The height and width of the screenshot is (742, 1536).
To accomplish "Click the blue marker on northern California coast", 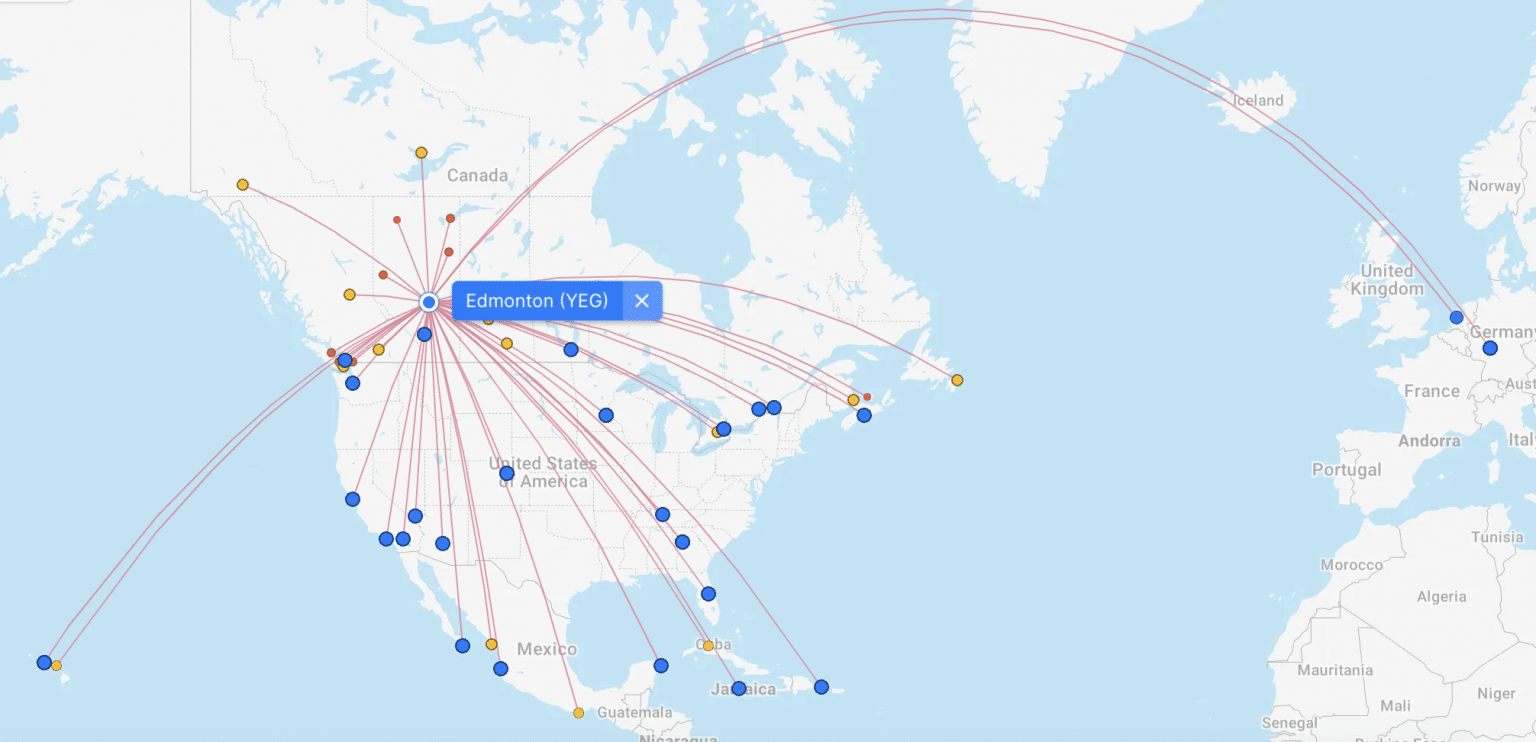I will click(x=352, y=499).
